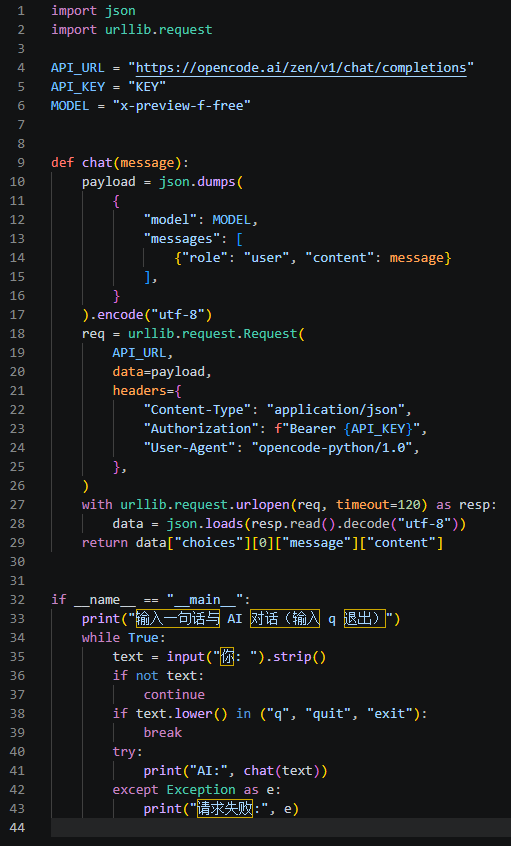This screenshot has width=511, height=846.
Task: Click the "AI:" string on line 41
Action: click(x=209, y=770)
